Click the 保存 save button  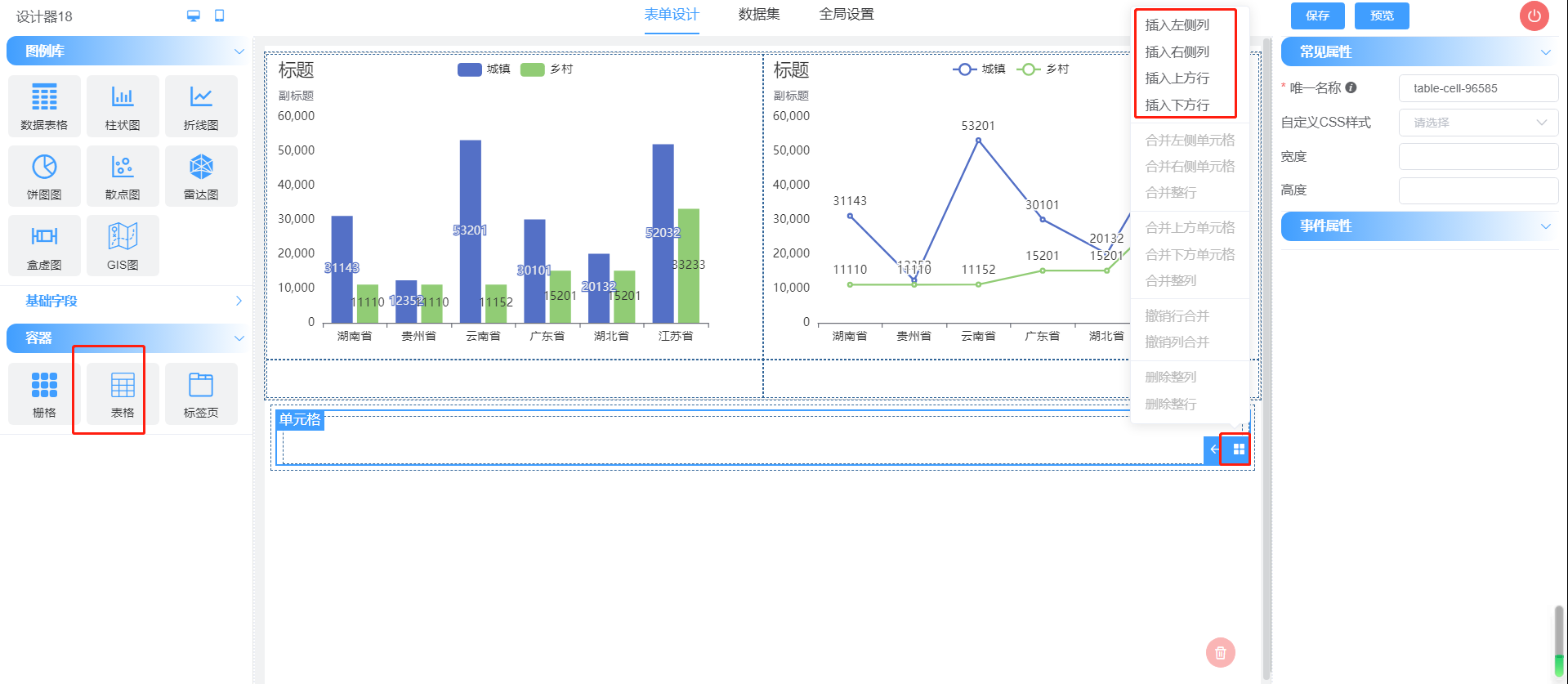(x=1318, y=16)
